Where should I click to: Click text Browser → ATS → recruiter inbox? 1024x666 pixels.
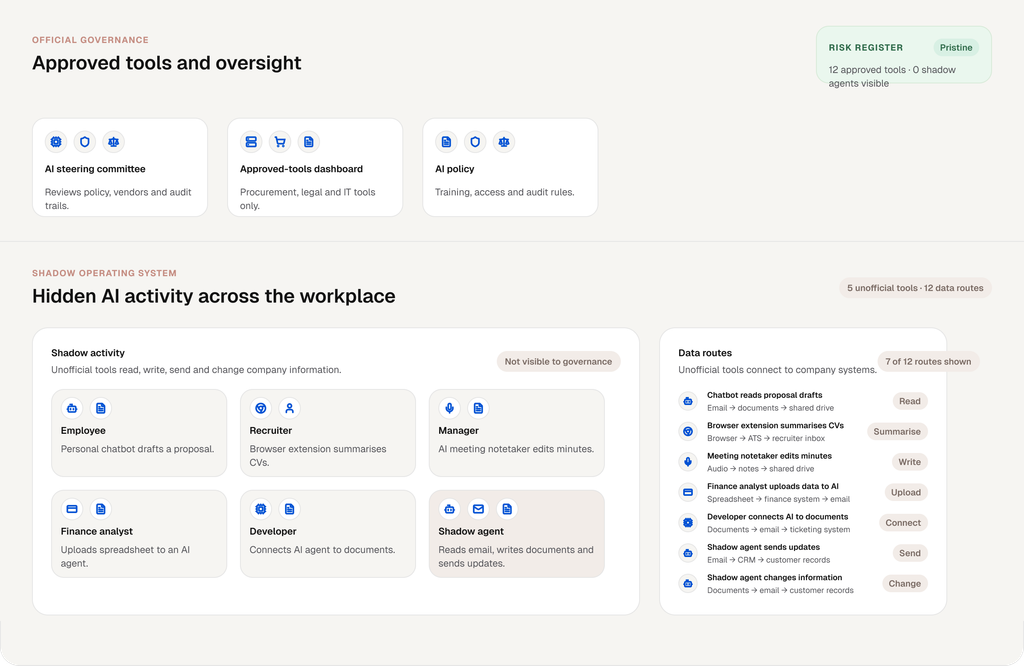(766, 439)
